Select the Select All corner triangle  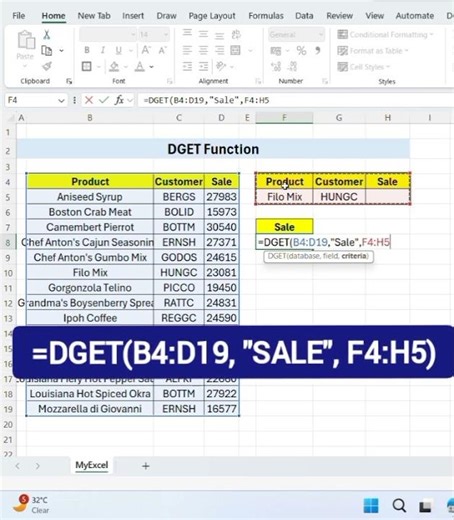pyautogui.click(x=11, y=118)
